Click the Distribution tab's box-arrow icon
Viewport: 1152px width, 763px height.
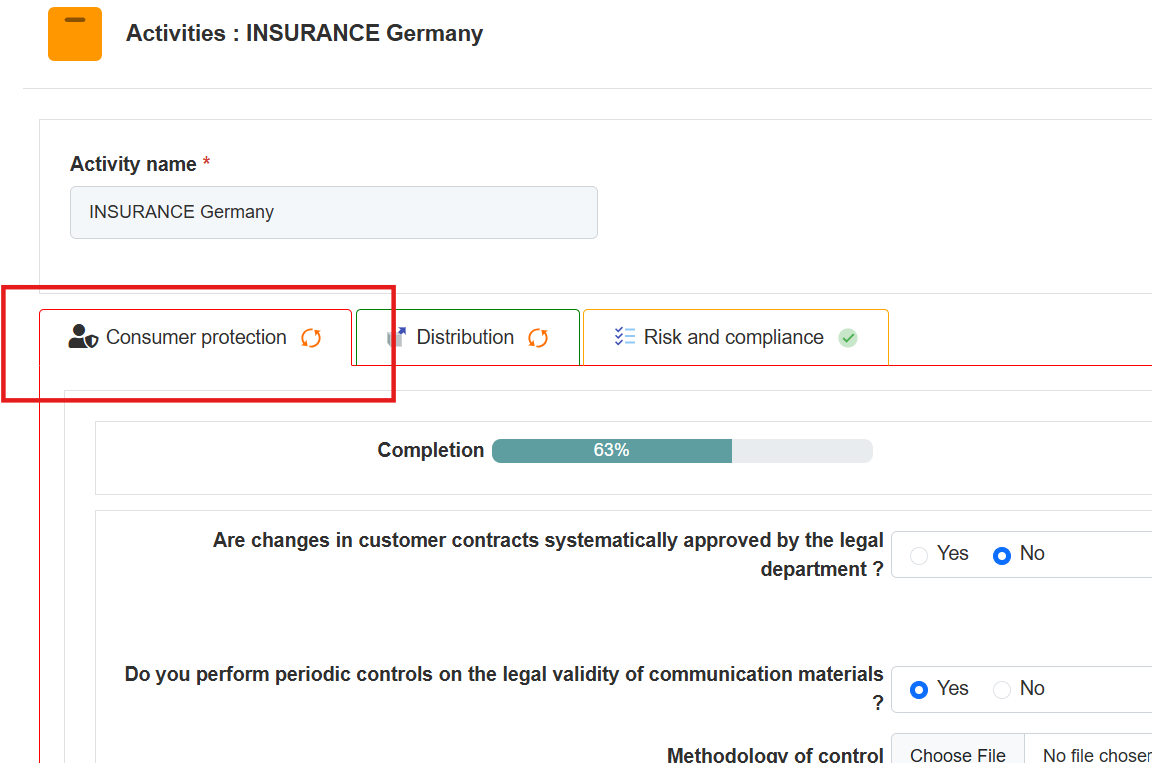click(397, 337)
